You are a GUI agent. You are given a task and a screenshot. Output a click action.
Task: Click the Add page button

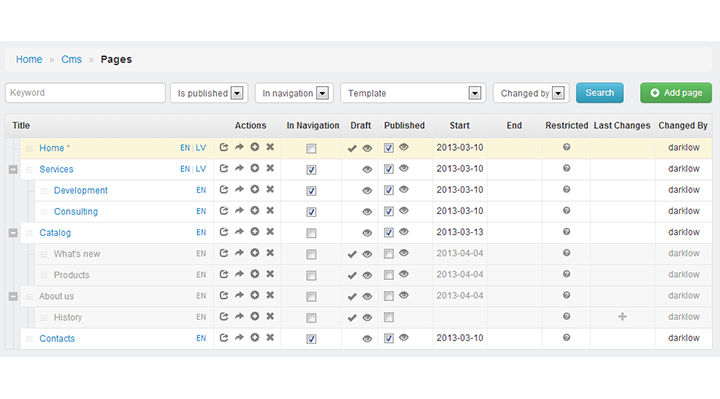click(676, 93)
